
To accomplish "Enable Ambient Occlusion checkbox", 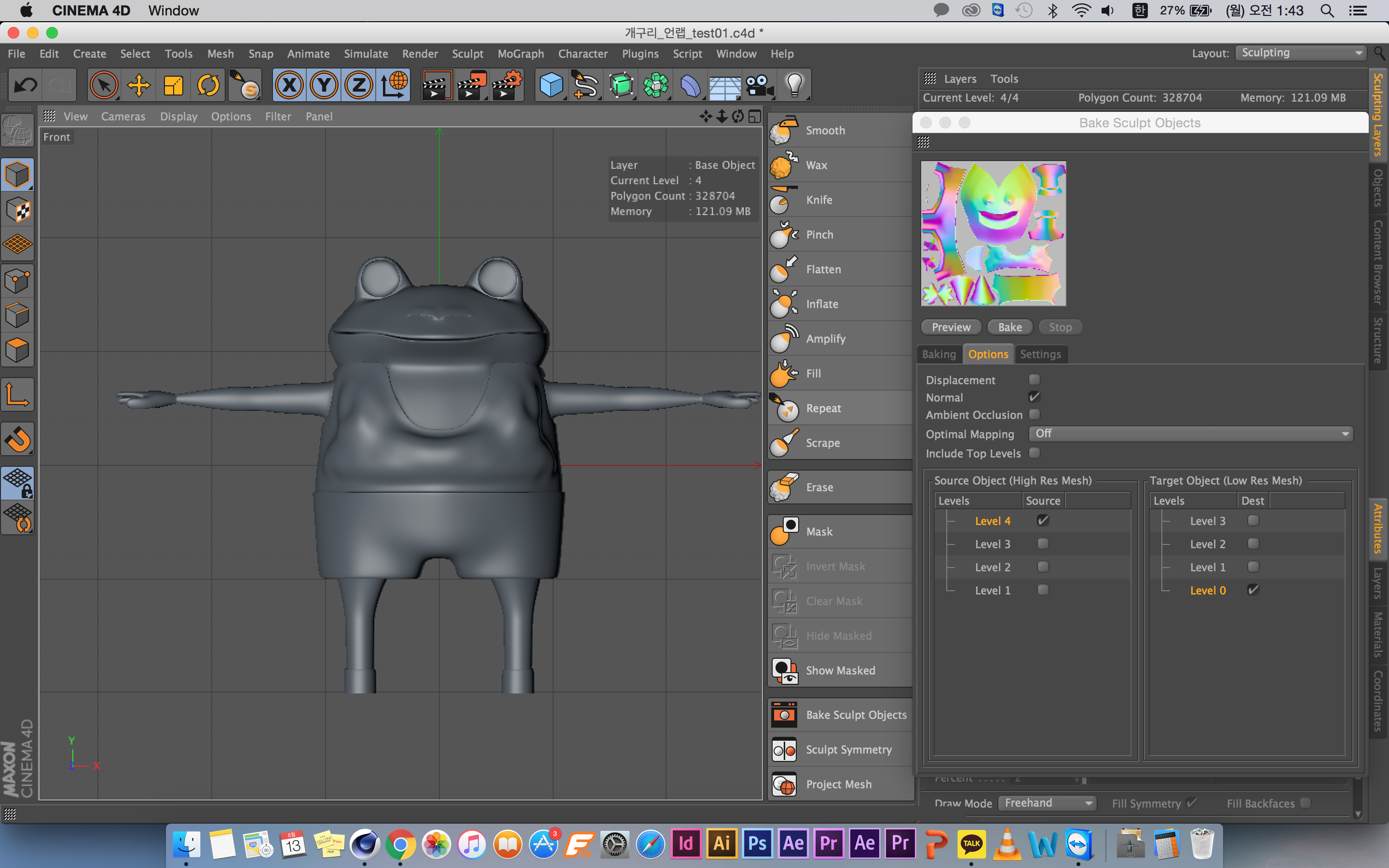I will 1035,415.
